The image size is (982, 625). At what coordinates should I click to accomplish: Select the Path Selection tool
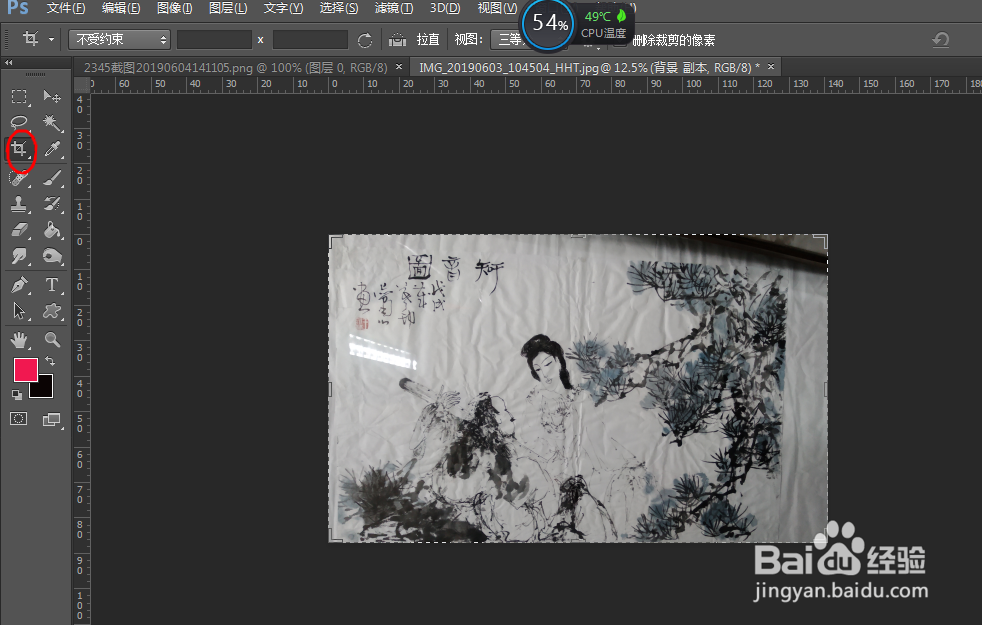pos(19,311)
